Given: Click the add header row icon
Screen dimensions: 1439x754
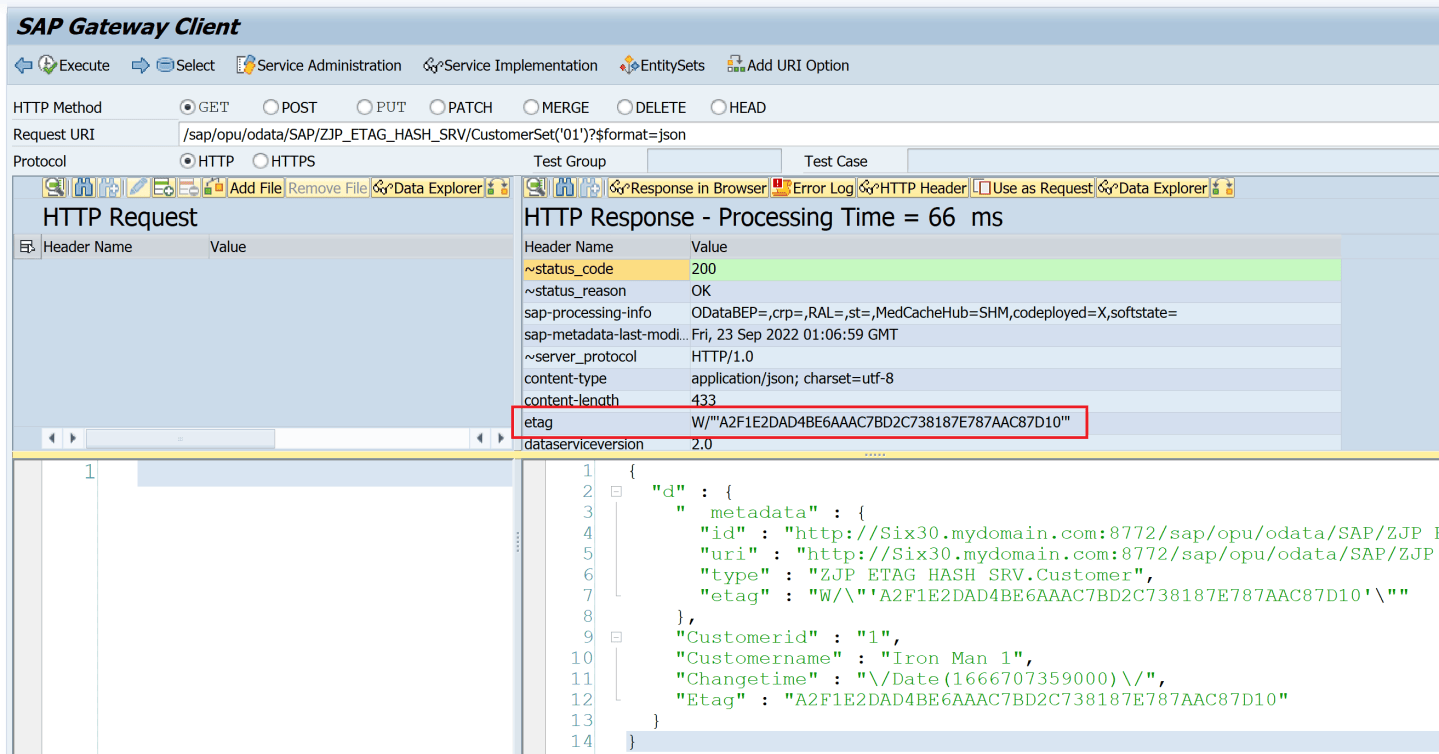Looking at the screenshot, I should [x=163, y=188].
